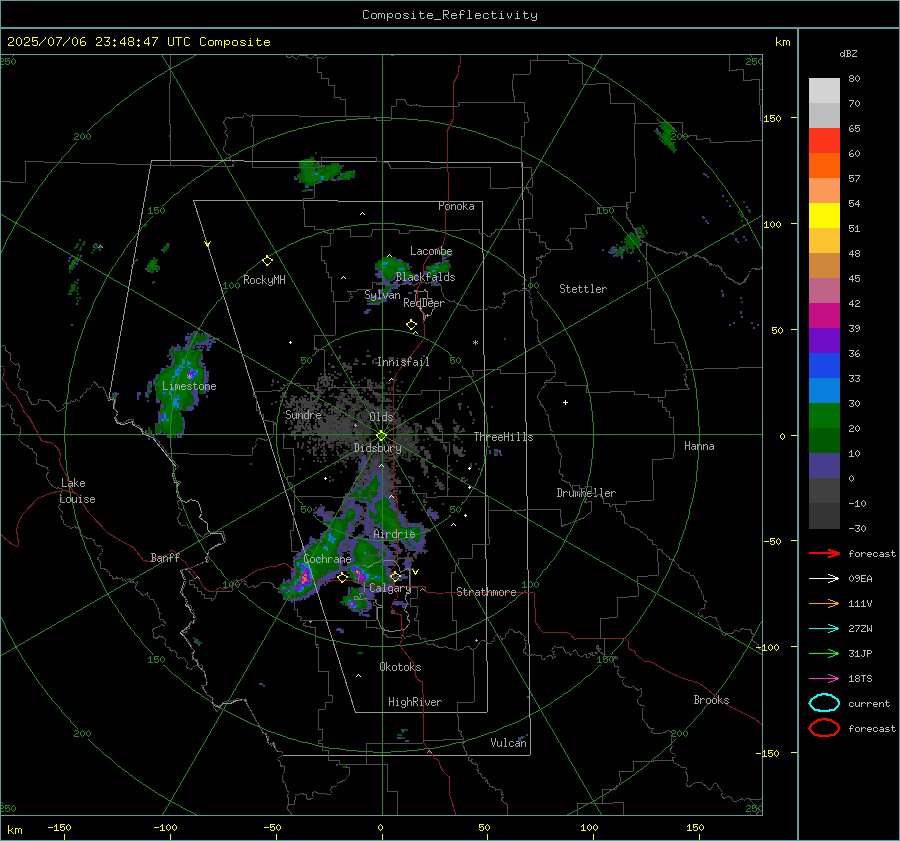Click the green 31JP arrow legend icon
This screenshot has height=841, width=900.
[824, 653]
